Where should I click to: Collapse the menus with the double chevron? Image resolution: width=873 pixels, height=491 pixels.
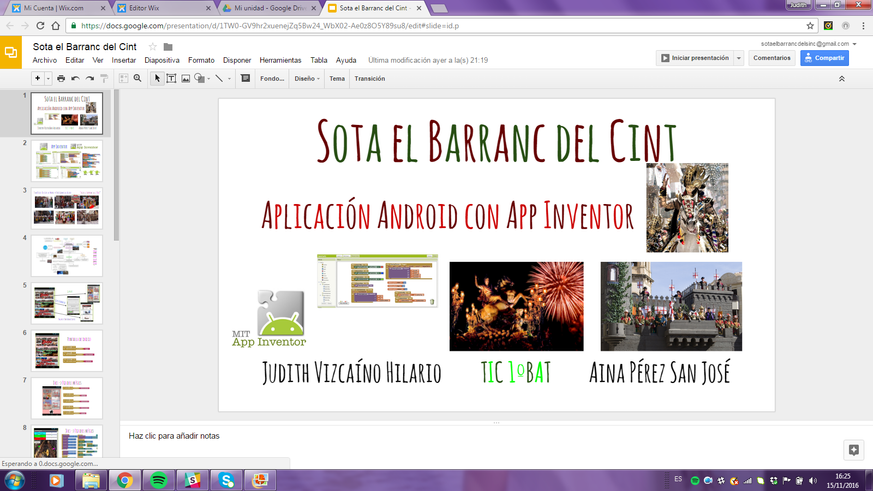[x=842, y=79]
